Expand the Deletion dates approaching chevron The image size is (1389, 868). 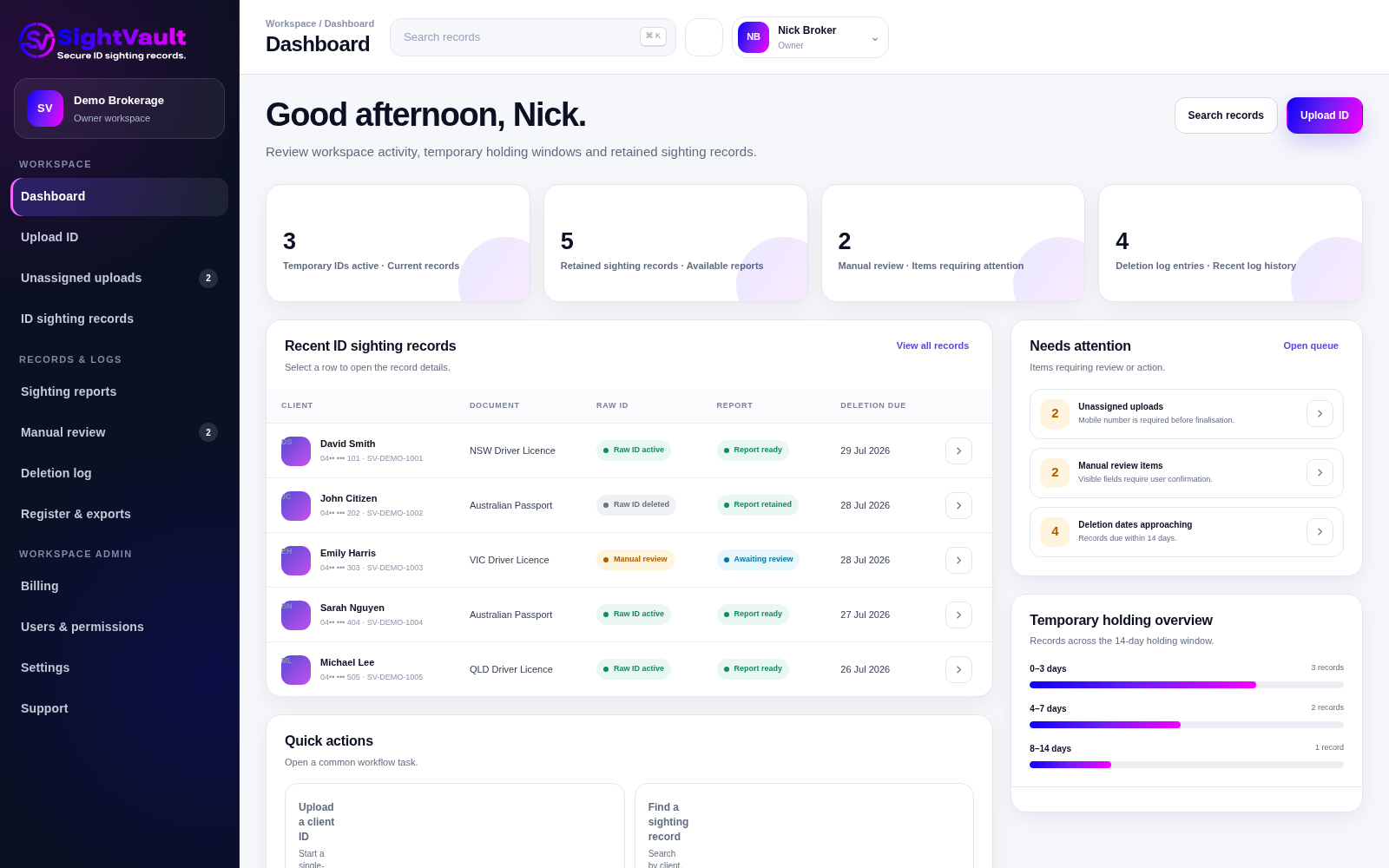[x=1320, y=532]
